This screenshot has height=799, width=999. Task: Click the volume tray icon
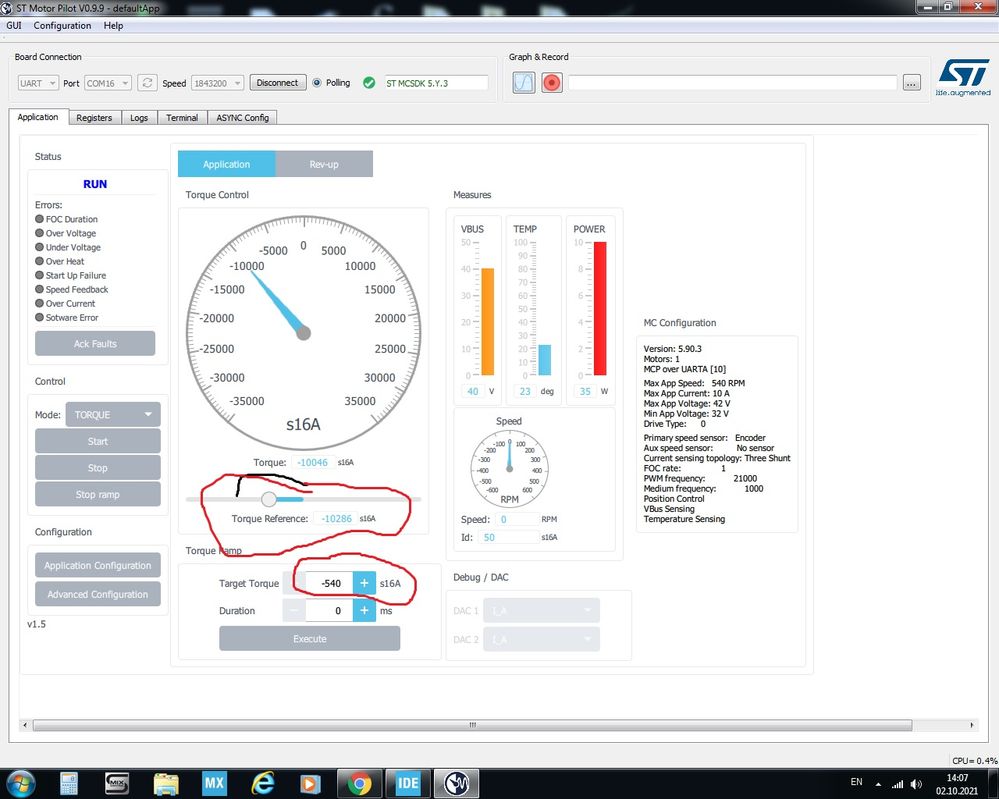[x=916, y=784]
